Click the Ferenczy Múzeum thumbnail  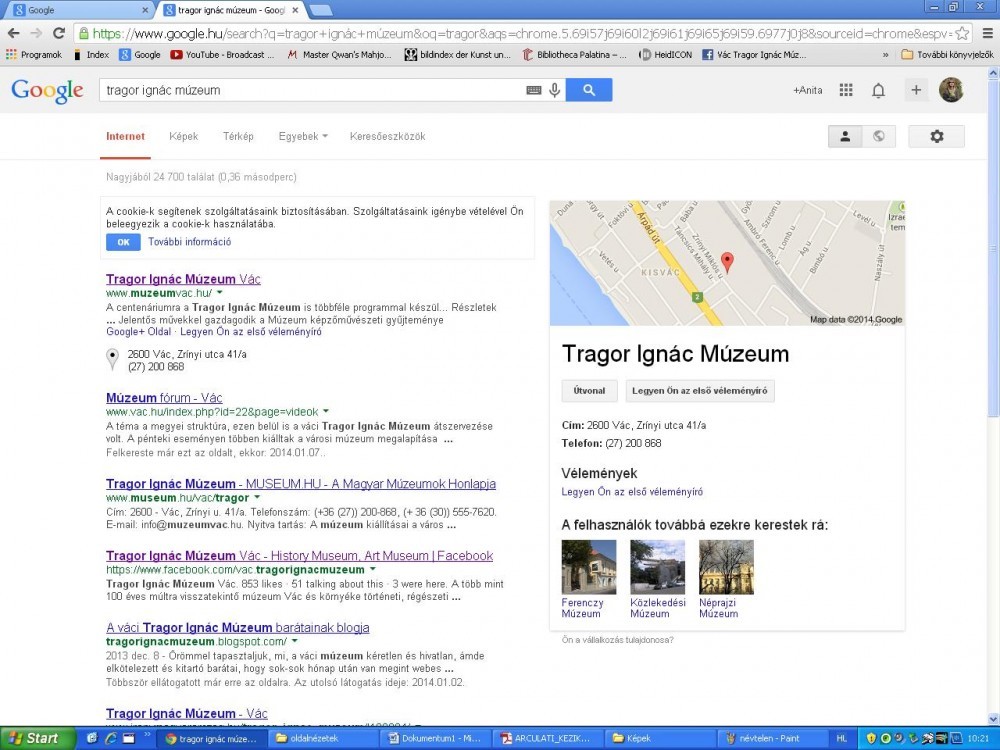[589, 567]
